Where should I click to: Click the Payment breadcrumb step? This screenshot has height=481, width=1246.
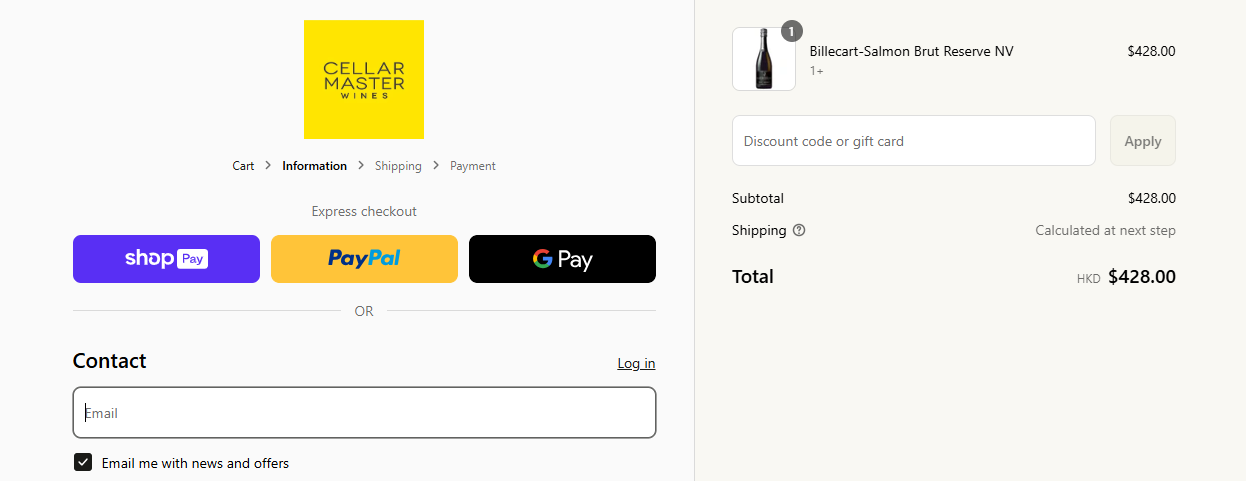pos(473,166)
